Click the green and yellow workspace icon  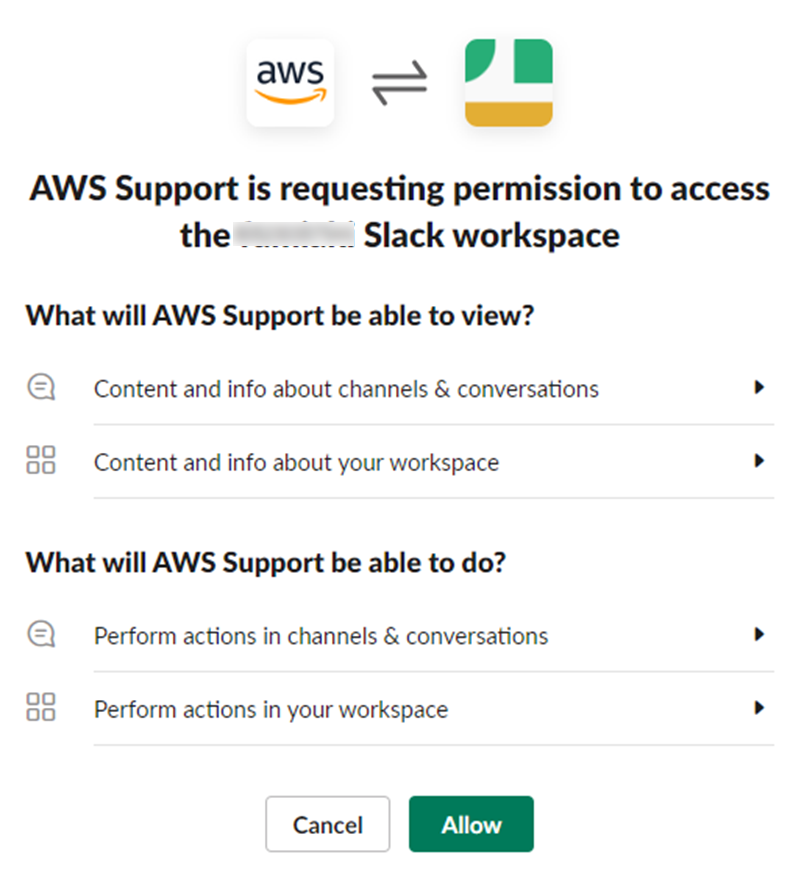point(509,82)
